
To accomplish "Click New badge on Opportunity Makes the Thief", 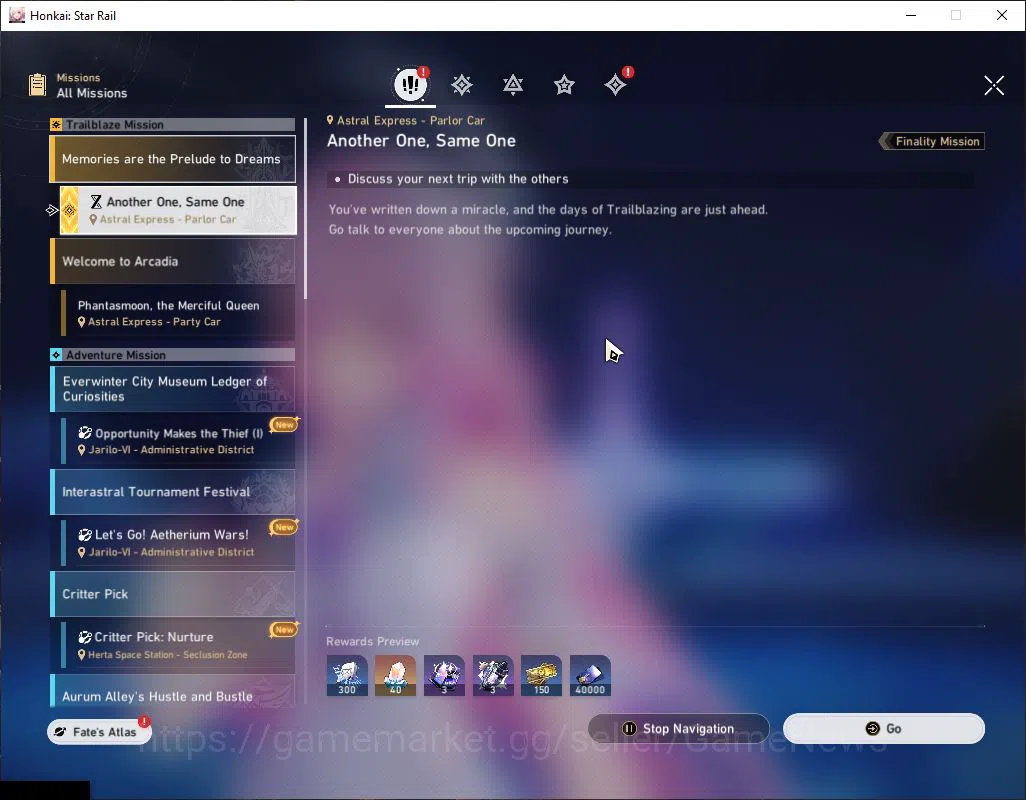I will 284,425.
